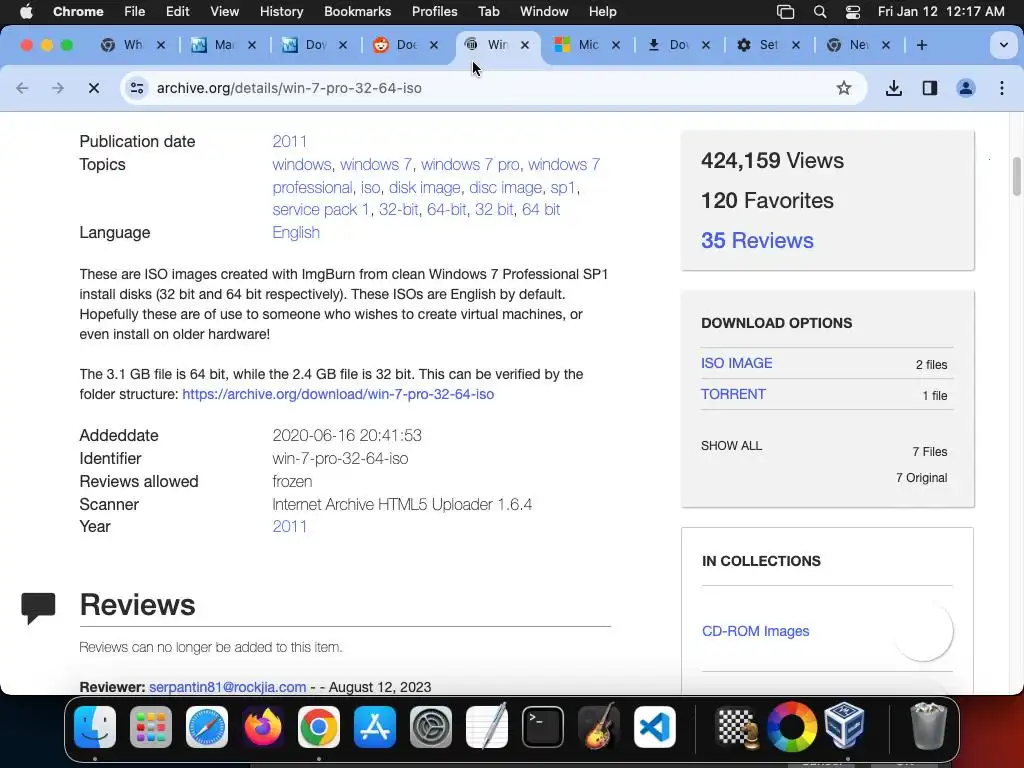This screenshot has width=1024, height=768.
Task: Go back to the previous page
Action: click(22, 88)
